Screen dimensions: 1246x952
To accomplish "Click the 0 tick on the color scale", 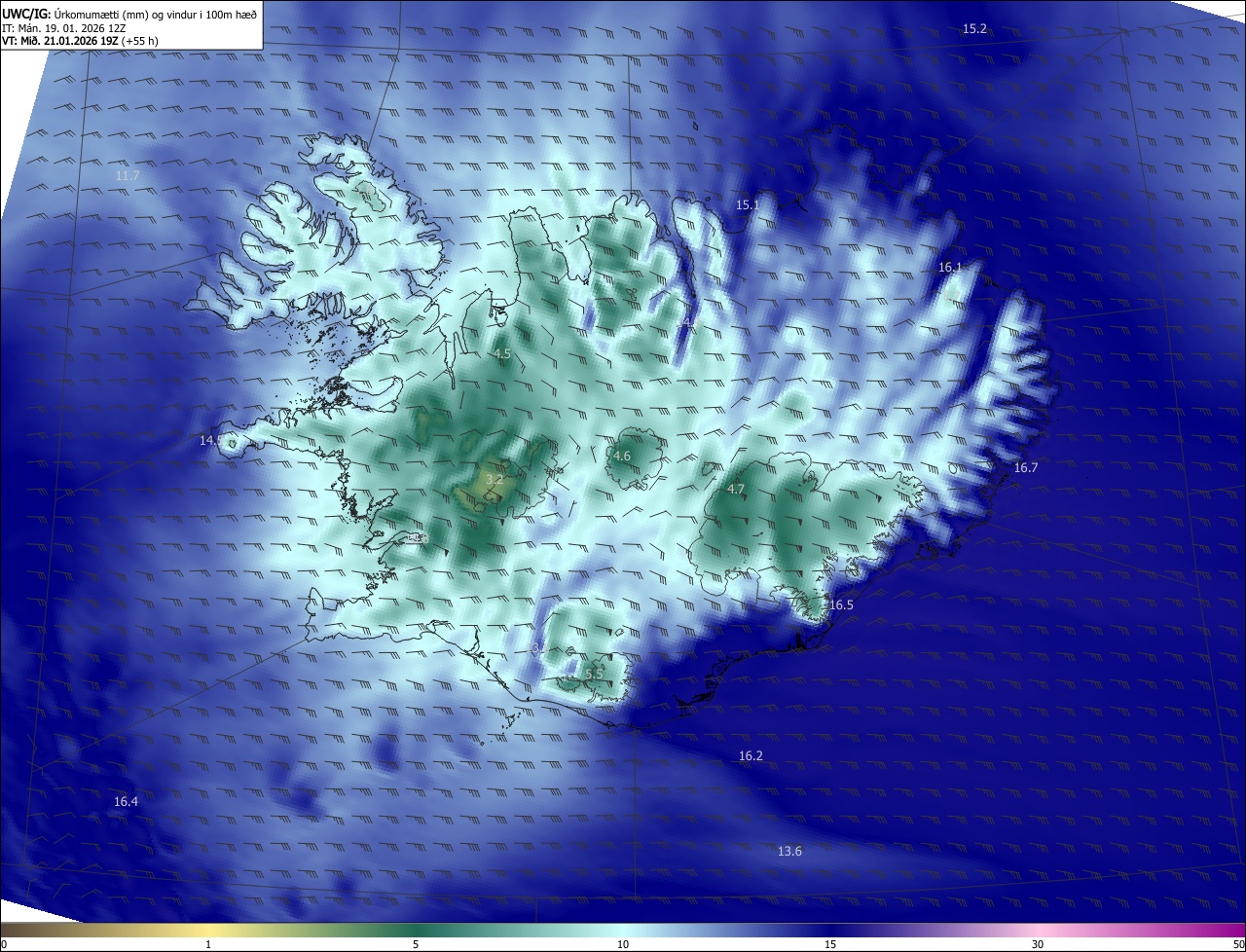I will pos(4,945).
